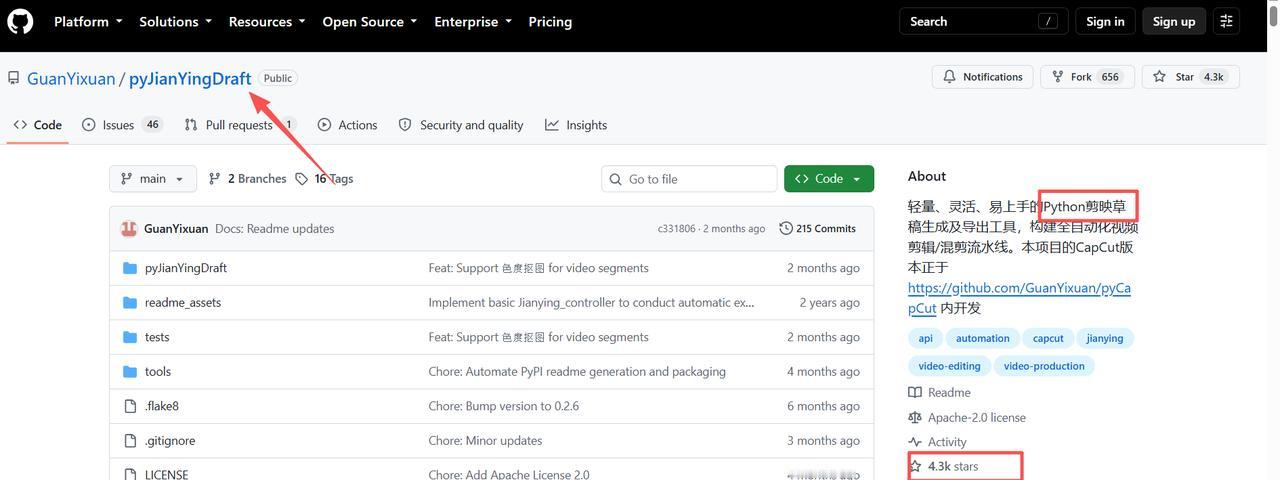Expand the Open Source menu
The width and height of the screenshot is (1280, 480).
click(370, 21)
